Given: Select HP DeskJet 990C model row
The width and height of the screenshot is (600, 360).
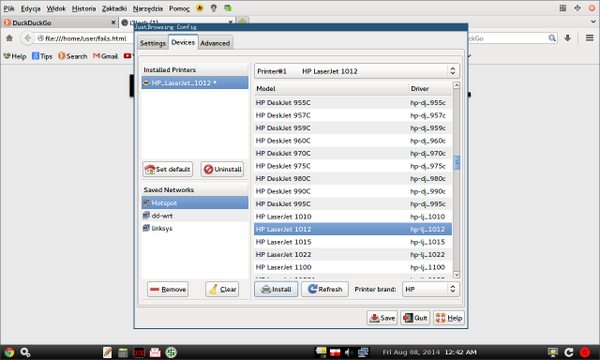Looking at the screenshot, I should click(x=353, y=191).
